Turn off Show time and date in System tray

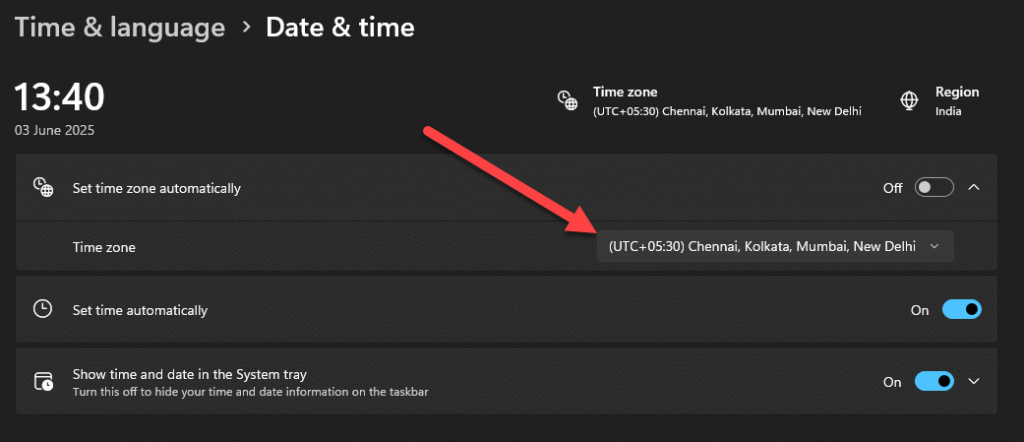point(934,381)
